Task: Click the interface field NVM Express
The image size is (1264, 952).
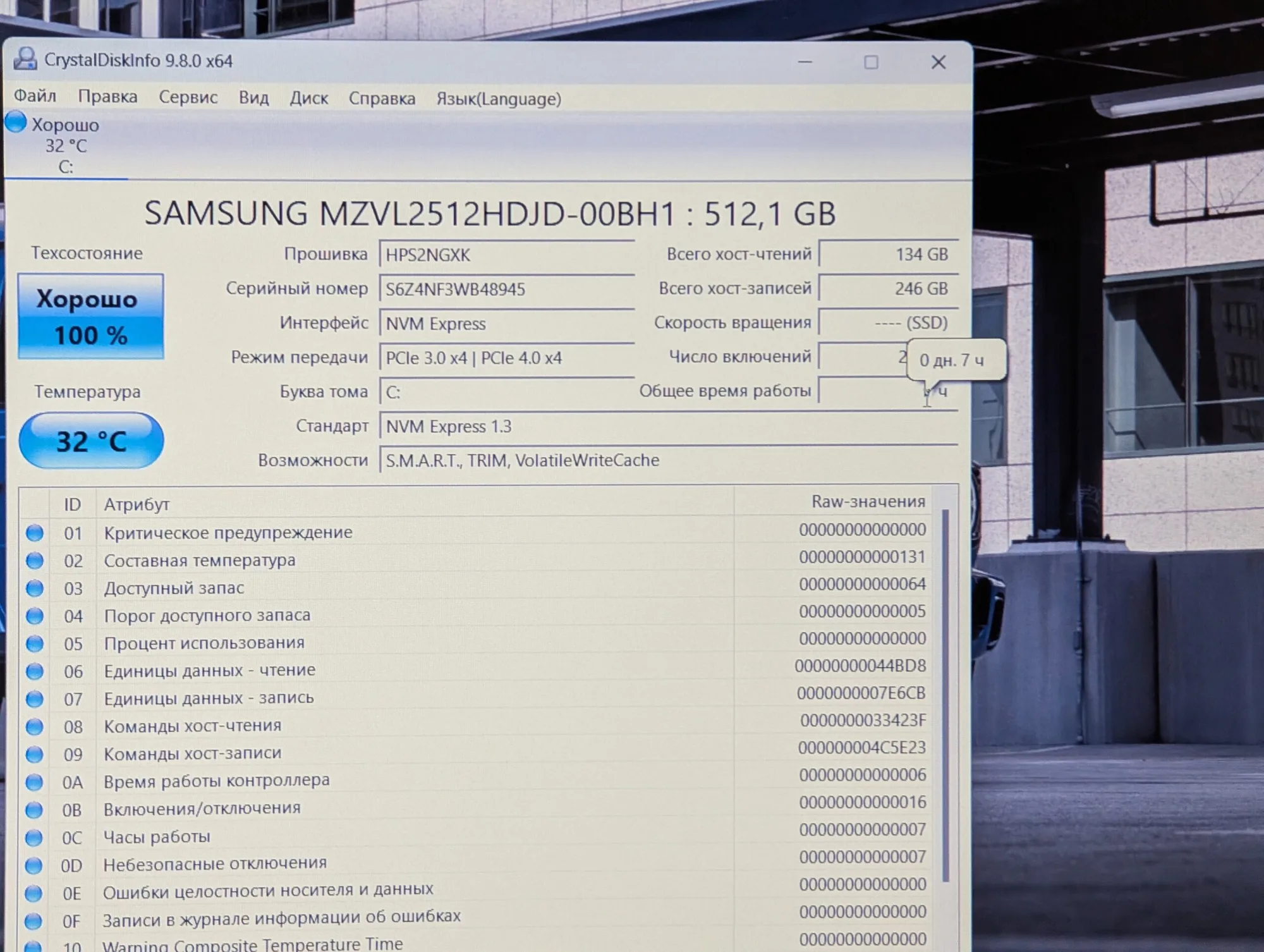Action: pos(506,324)
